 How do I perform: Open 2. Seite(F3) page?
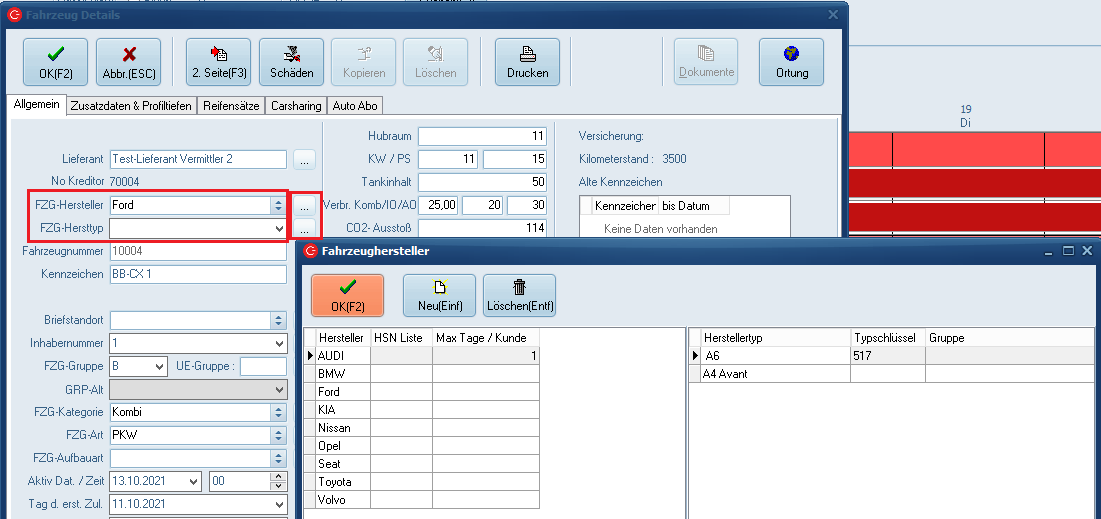(x=219, y=62)
